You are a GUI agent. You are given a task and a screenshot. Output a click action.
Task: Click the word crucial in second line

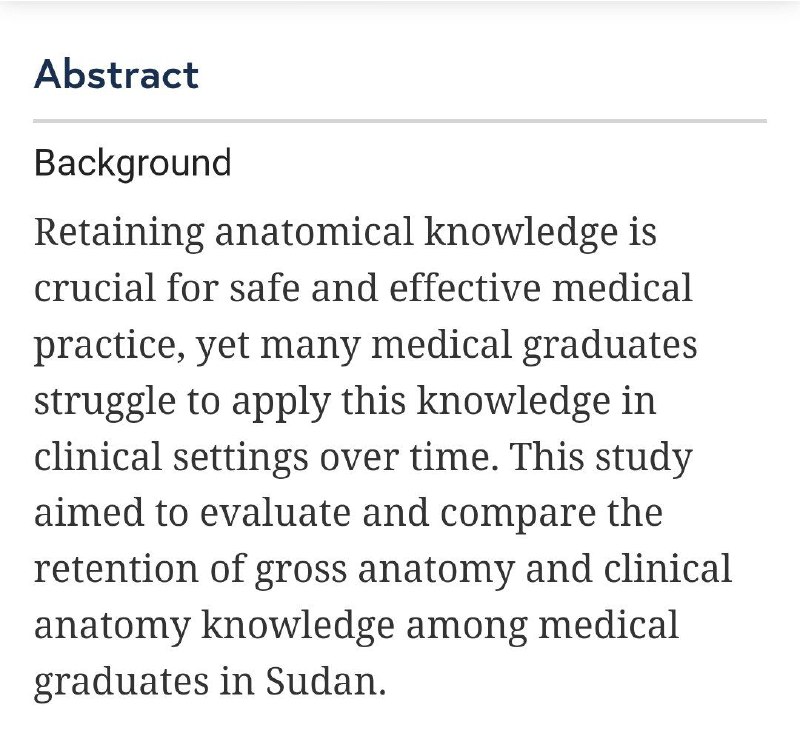(x=94, y=288)
